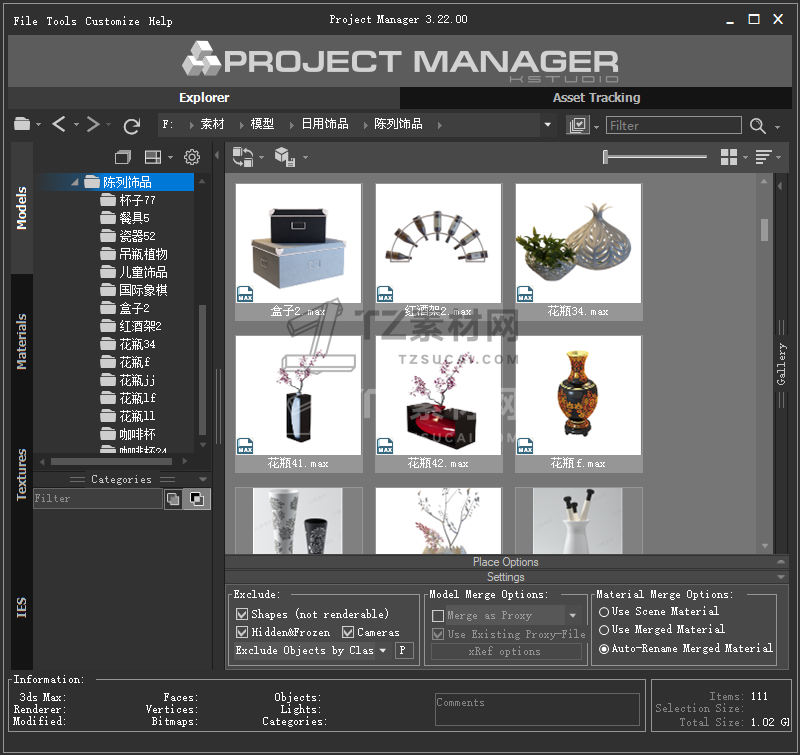Toggle Shapes (not renderable) checkbox
Image resolution: width=800 pixels, height=755 pixels.
(242, 614)
